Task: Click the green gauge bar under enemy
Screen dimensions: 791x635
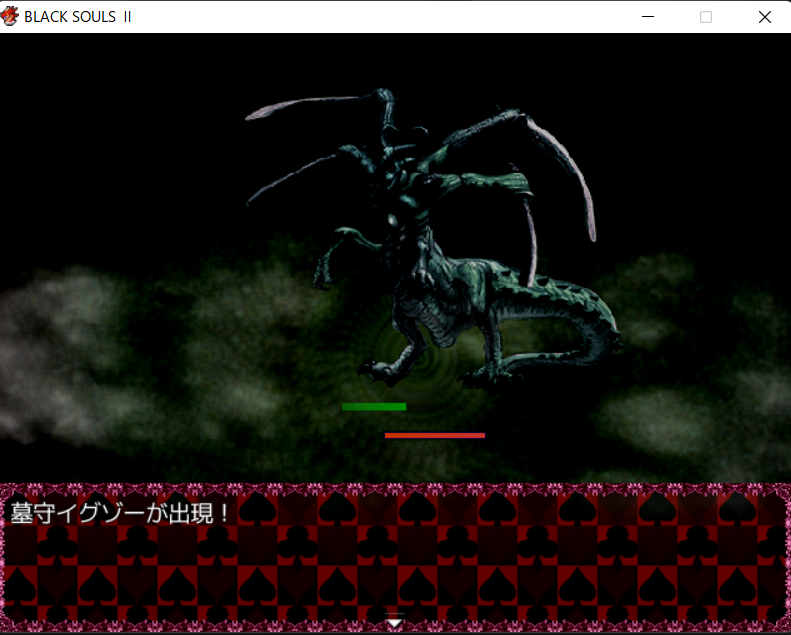Action: point(374,407)
